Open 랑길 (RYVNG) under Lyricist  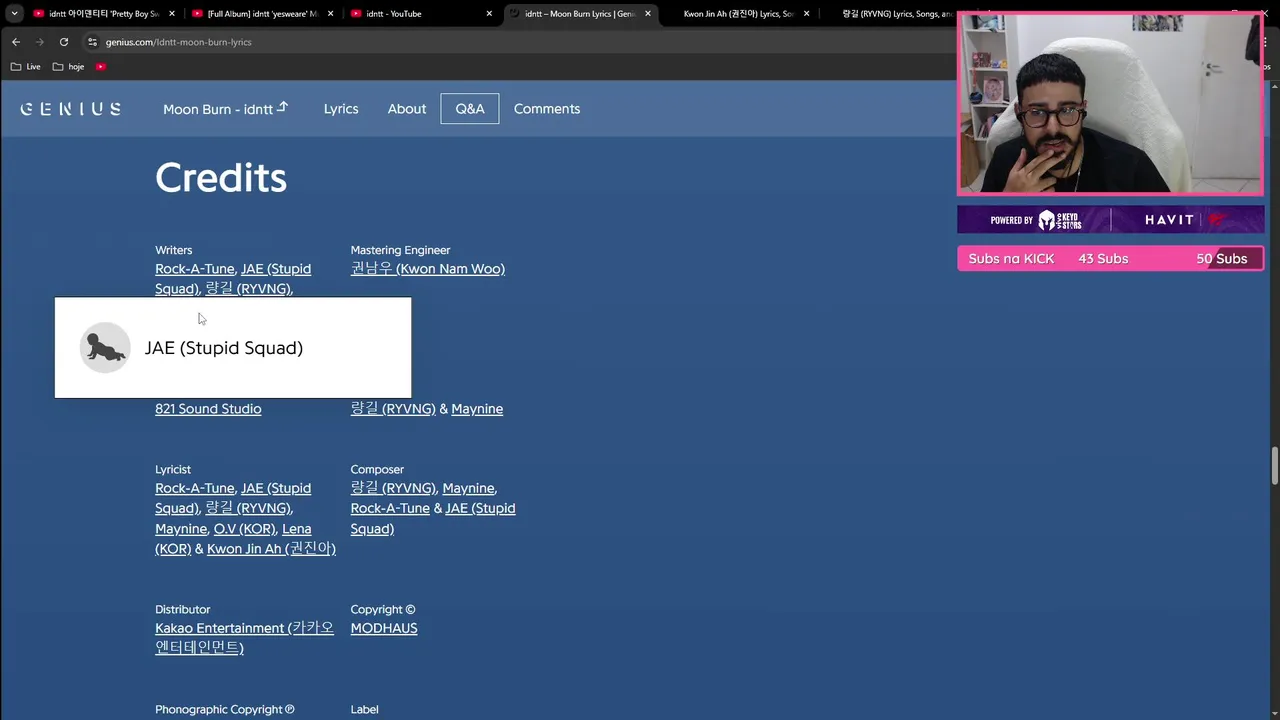tap(247, 508)
